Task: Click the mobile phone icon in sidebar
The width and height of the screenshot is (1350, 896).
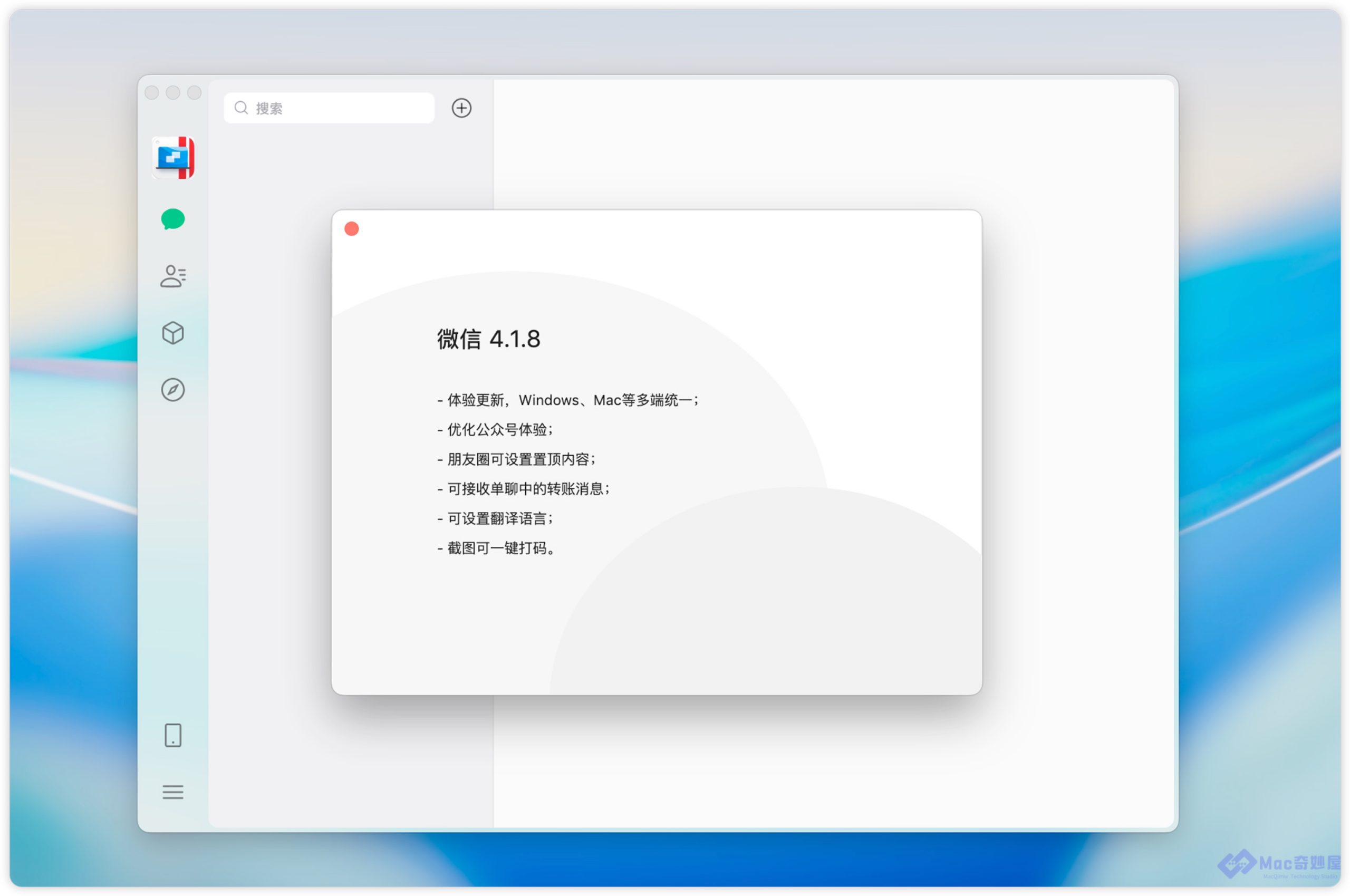Action: coord(172,736)
